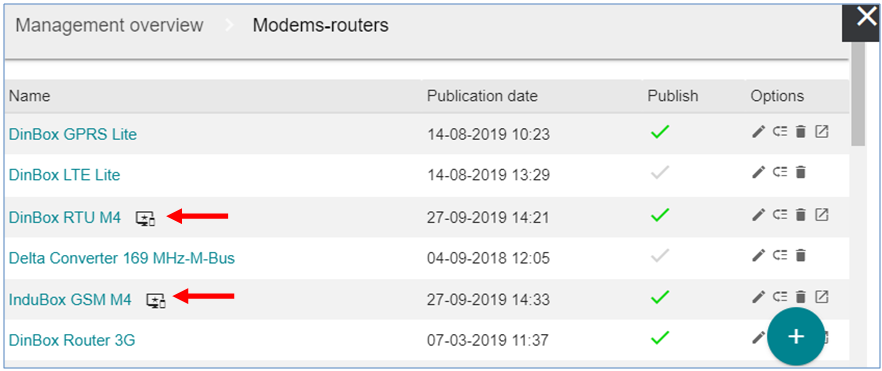Open DinBox RTU M4 in new window
The height and width of the screenshot is (371, 882).
822,214
